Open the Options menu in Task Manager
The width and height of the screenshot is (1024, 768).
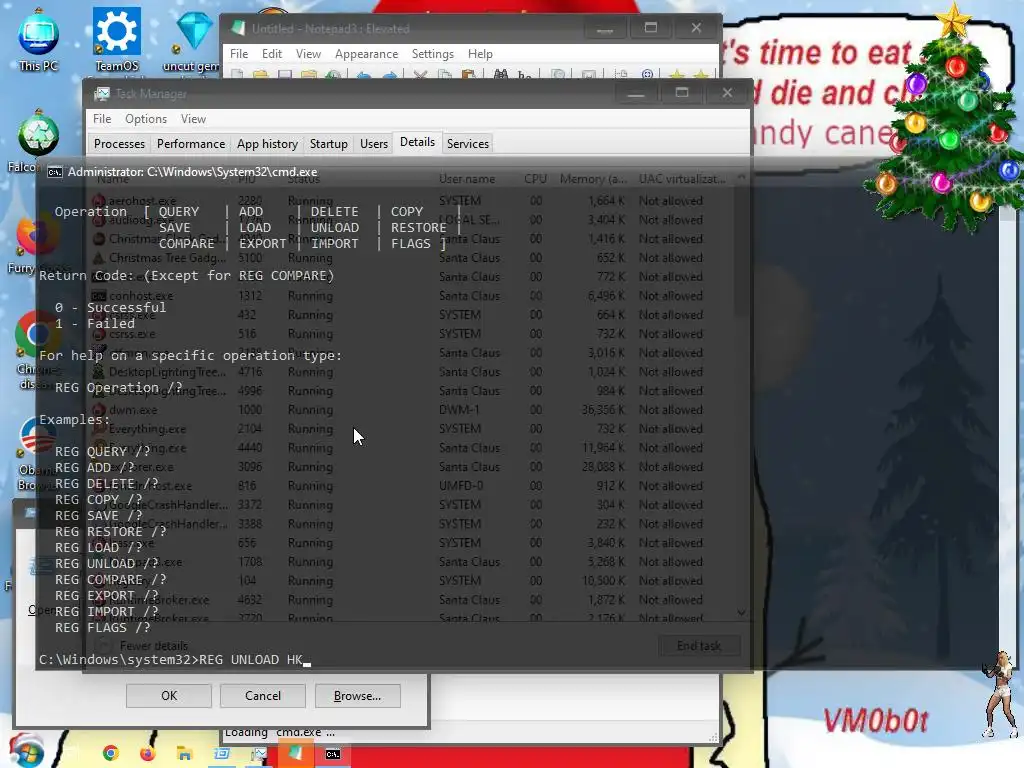[x=146, y=119]
